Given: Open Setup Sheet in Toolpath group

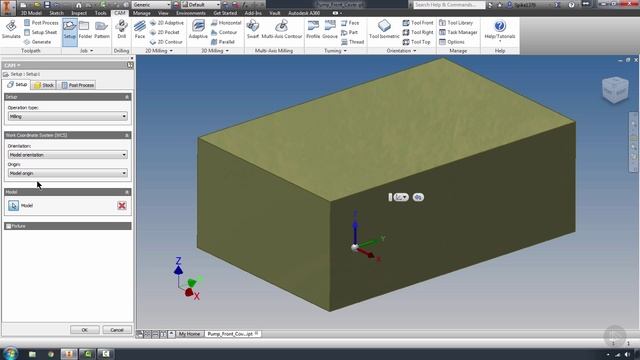Looking at the screenshot, I should coord(40,32).
